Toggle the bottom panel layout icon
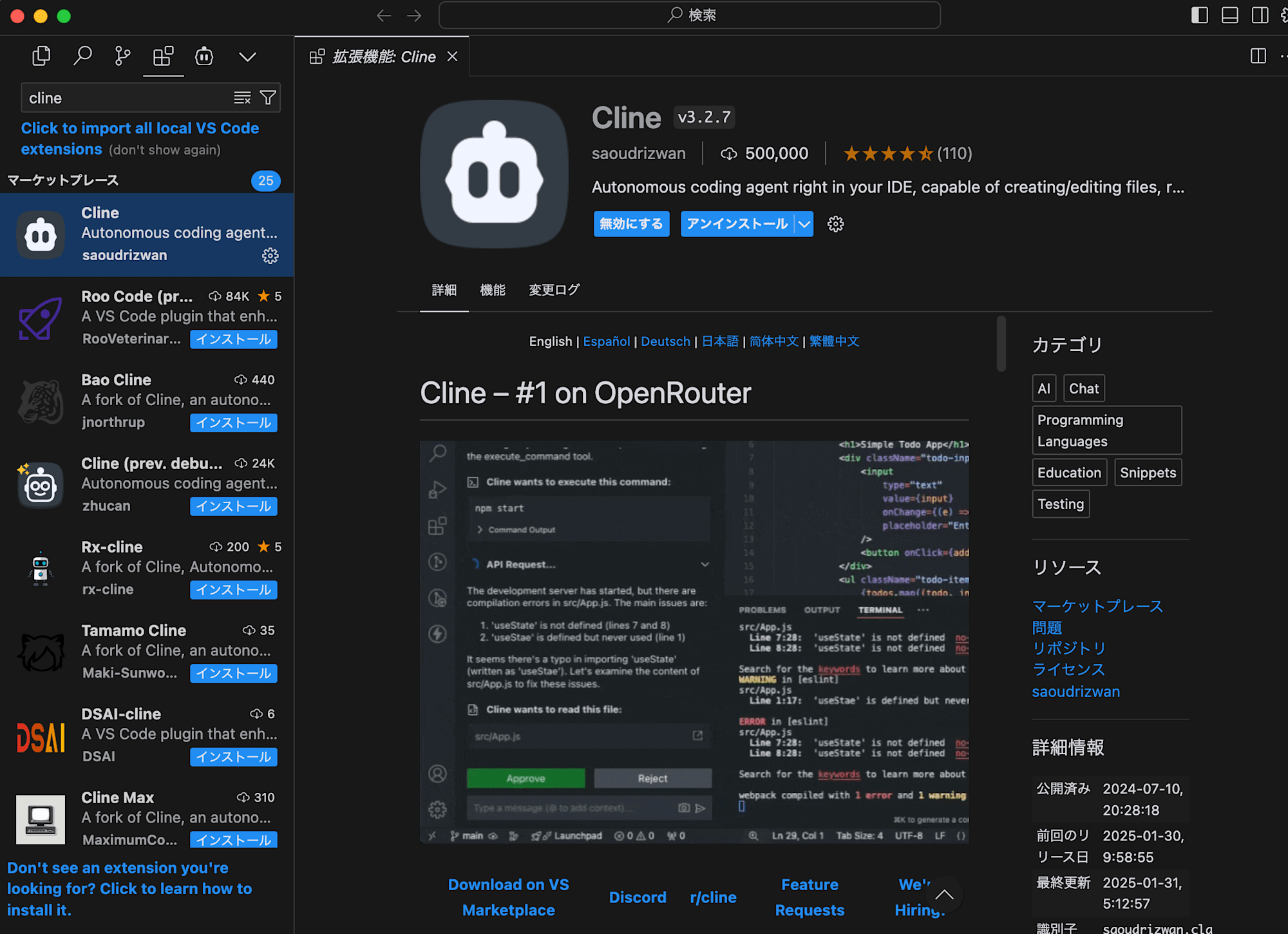The width and height of the screenshot is (1288, 934). pyautogui.click(x=1230, y=15)
